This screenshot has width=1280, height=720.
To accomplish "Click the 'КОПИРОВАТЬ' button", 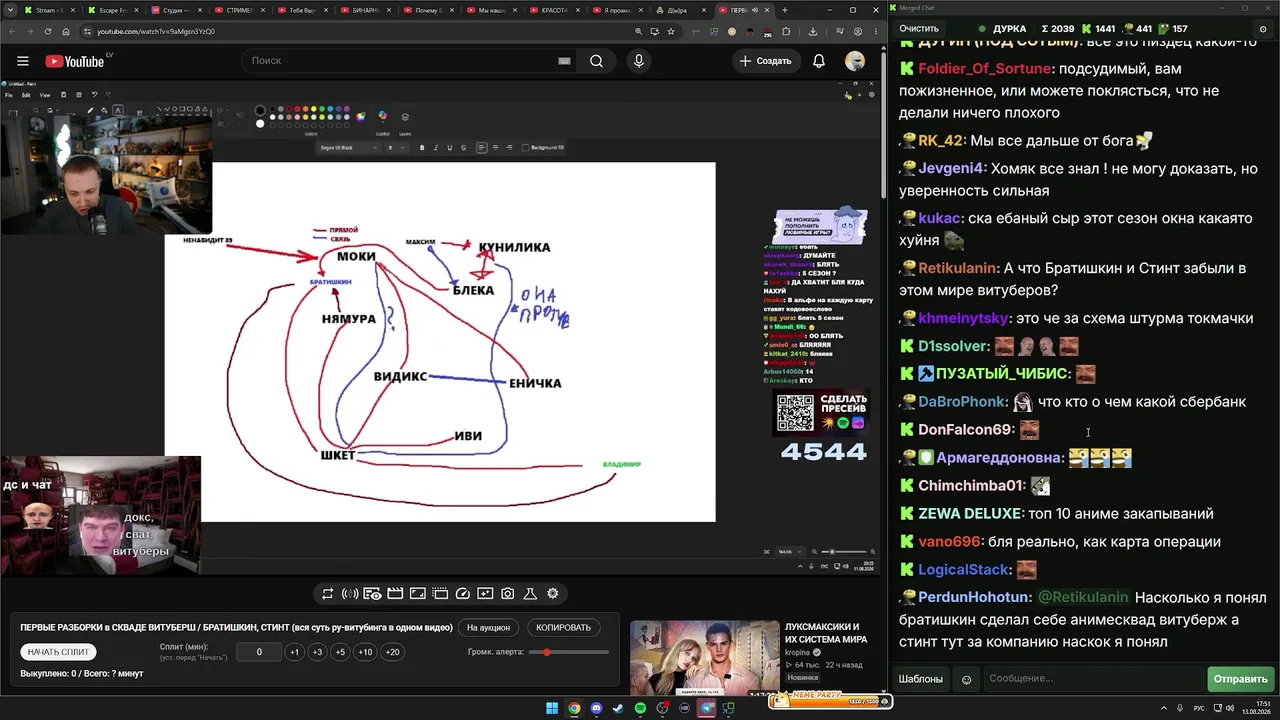I will coord(563,628).
